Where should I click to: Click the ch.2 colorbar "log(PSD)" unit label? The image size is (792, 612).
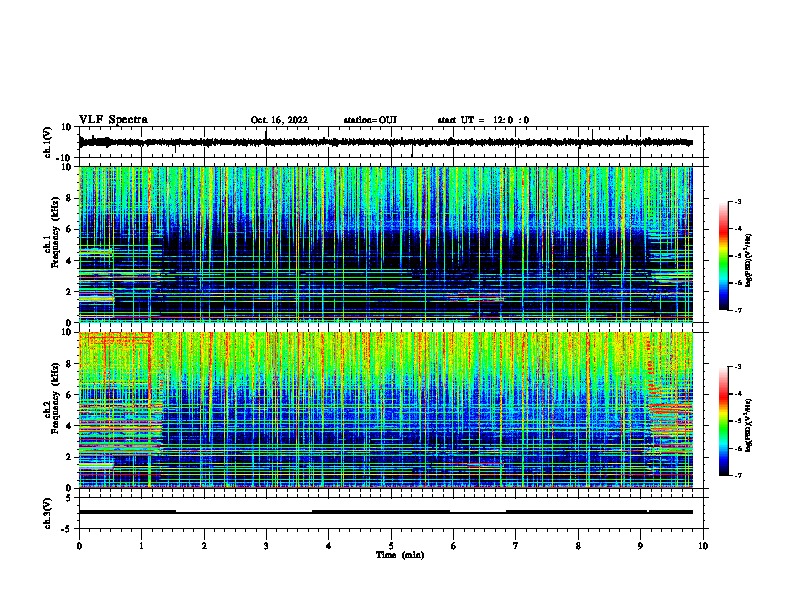point(749,426)
